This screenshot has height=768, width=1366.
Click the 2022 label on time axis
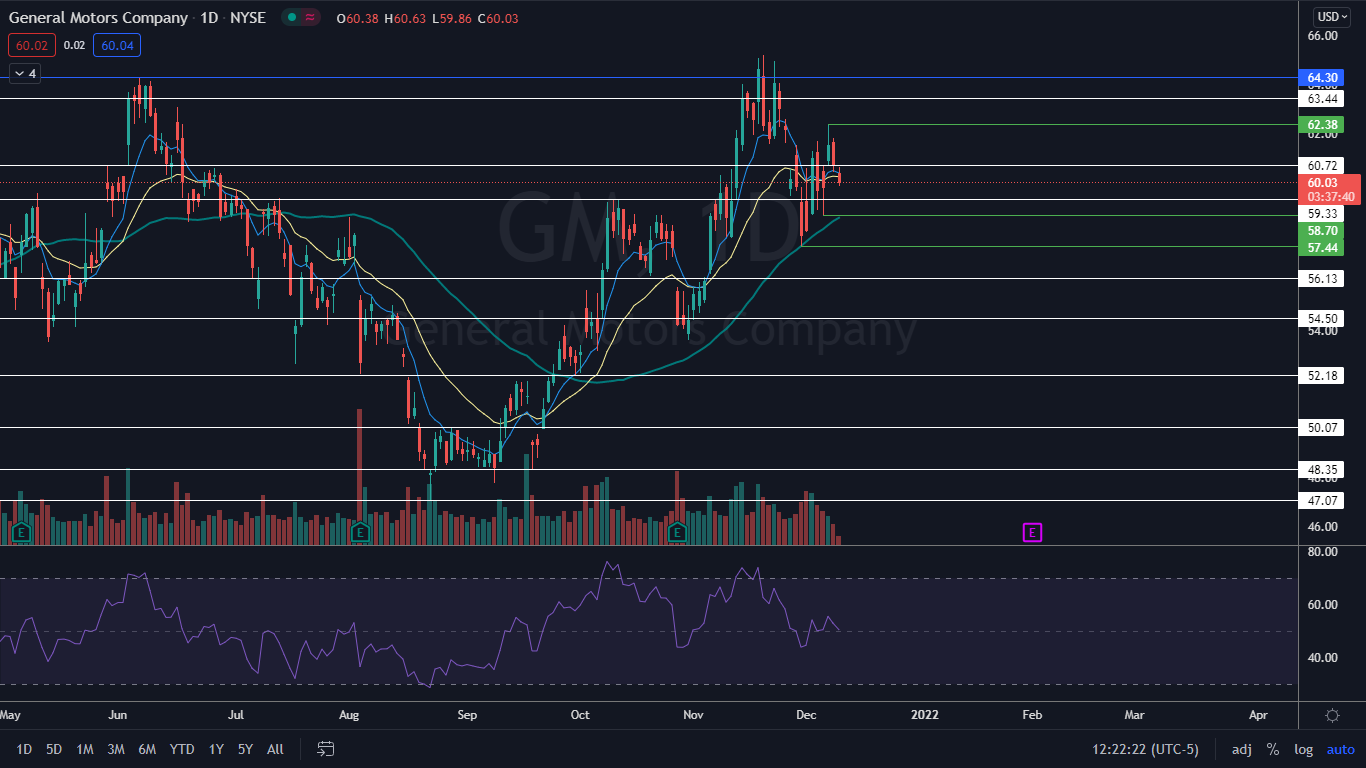[925, 715]
